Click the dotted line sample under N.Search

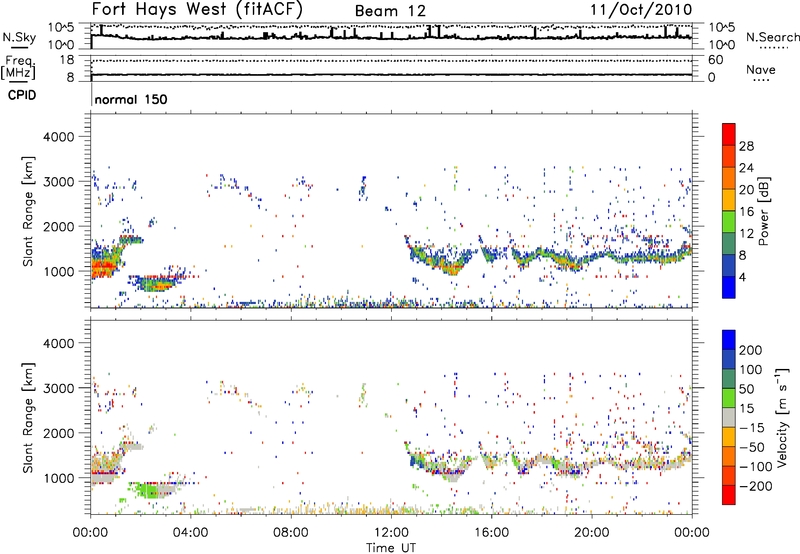click(773, 48)
